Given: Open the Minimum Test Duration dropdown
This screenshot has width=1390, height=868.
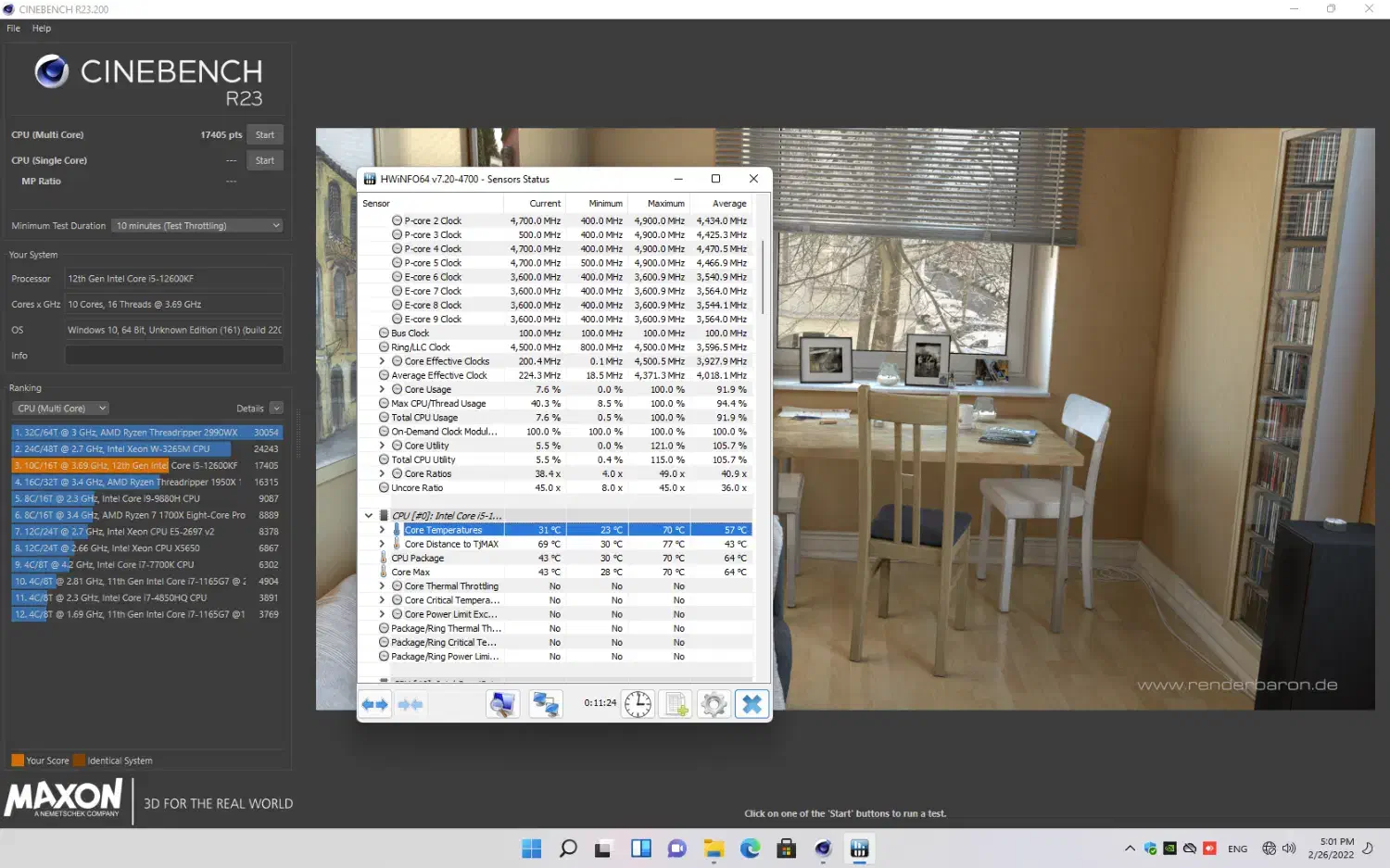Looking at the screenshot, I should [197, 226].
